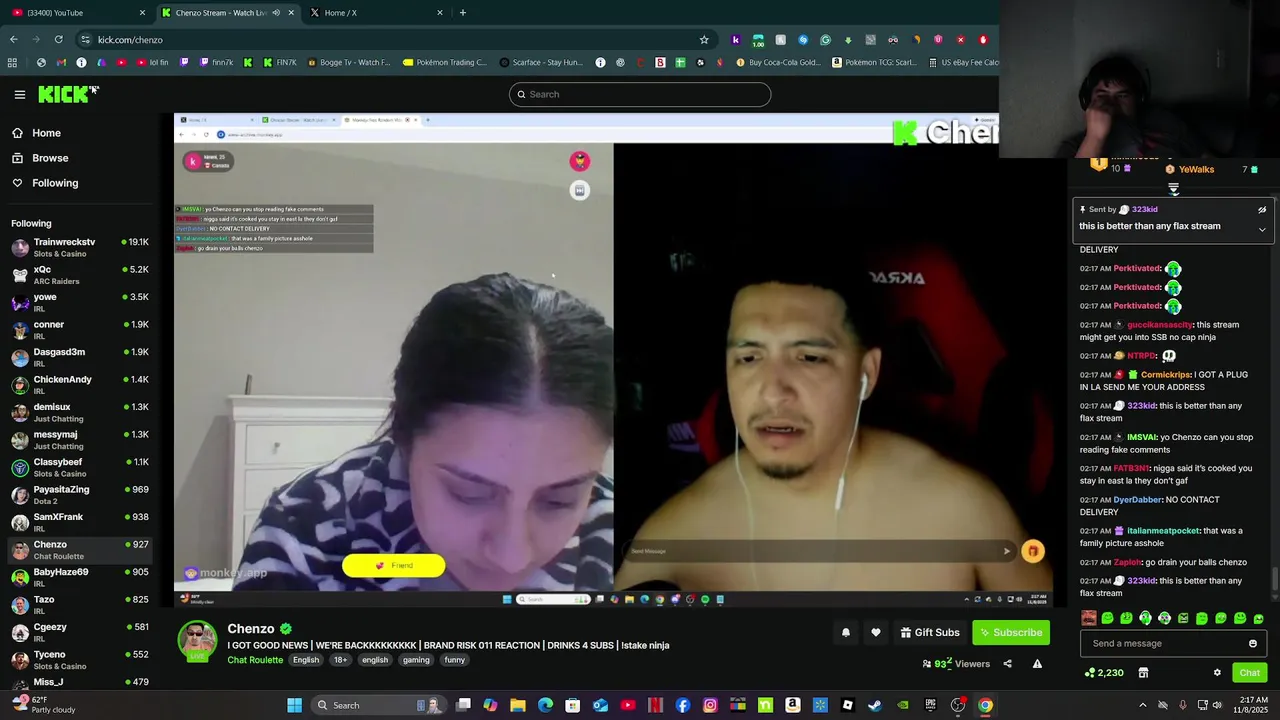Click the gaming tag

pyautogui.click(x=416, y=660)
